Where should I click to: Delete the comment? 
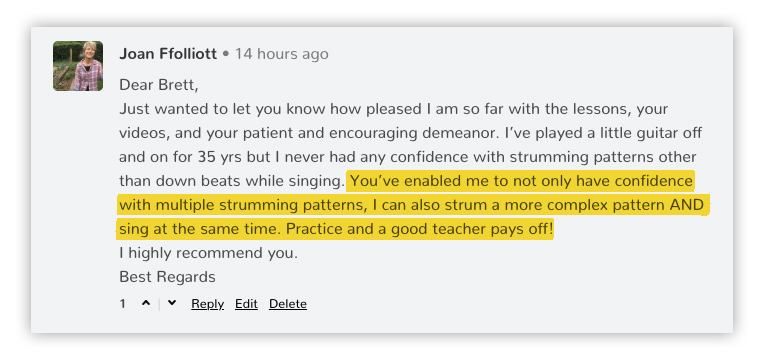(288, 304)
